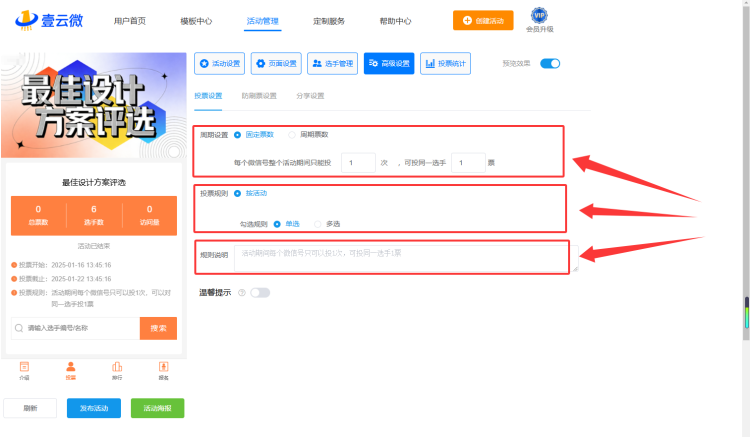Switch to the 分享设置 tab

(x=310, y=96)
